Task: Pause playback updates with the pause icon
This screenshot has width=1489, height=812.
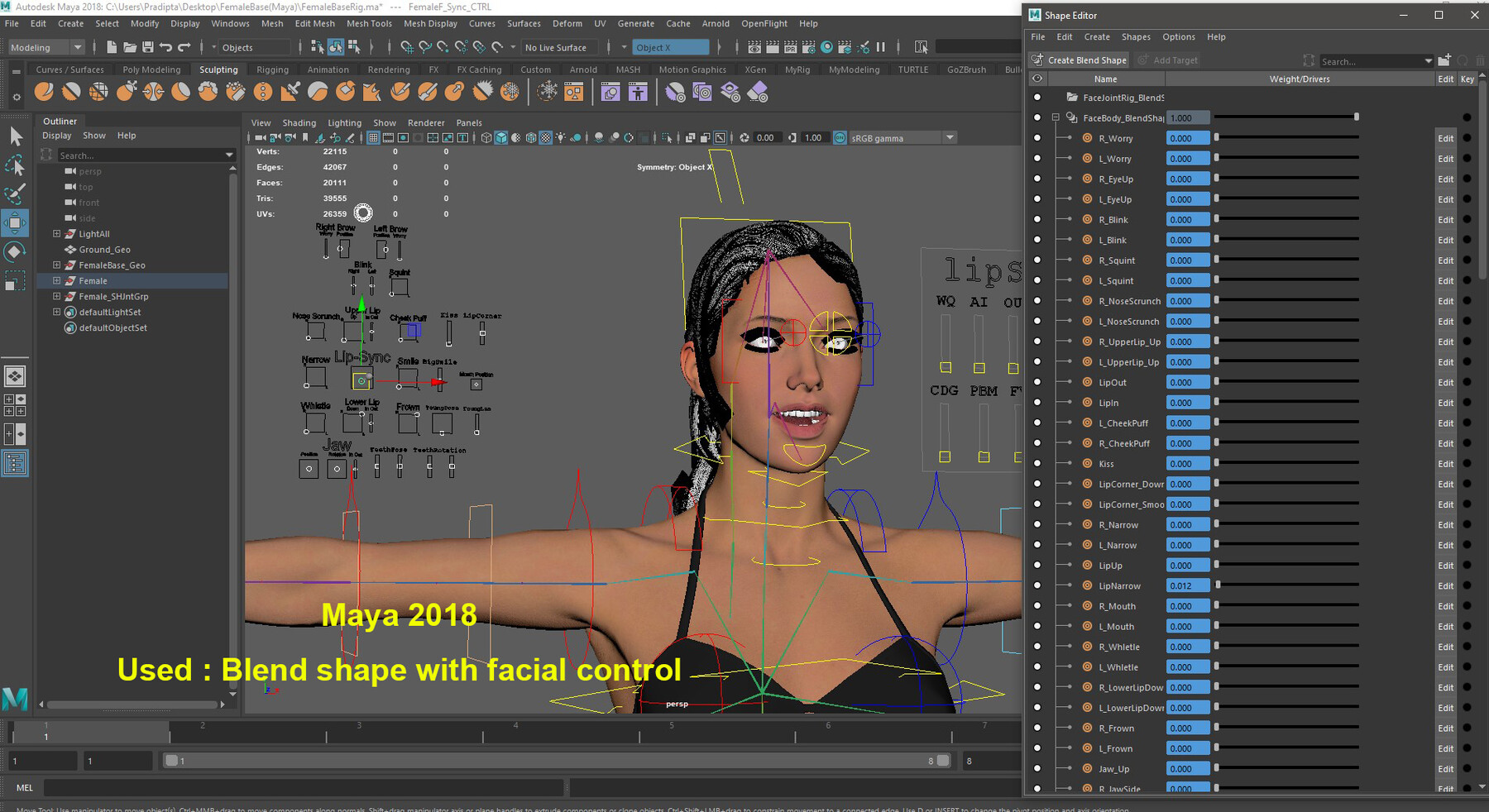Action: (x=881, y=47)
